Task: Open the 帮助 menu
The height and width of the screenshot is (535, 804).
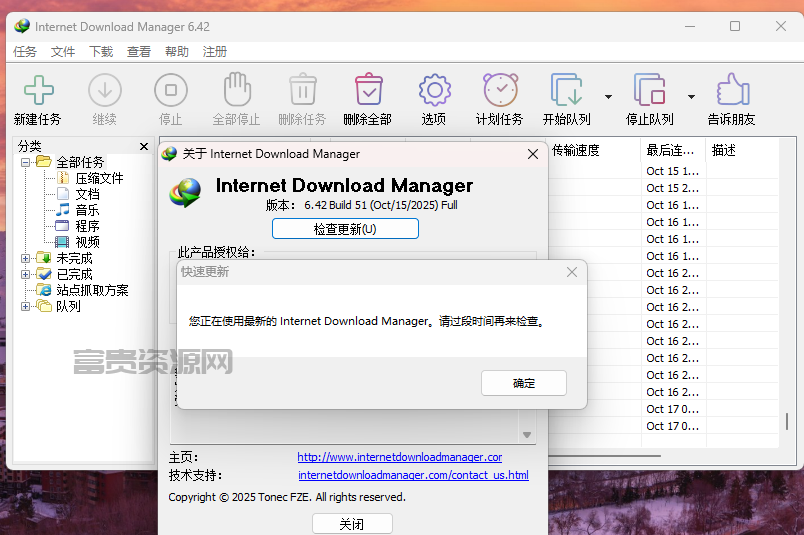Action: (177, 52)
